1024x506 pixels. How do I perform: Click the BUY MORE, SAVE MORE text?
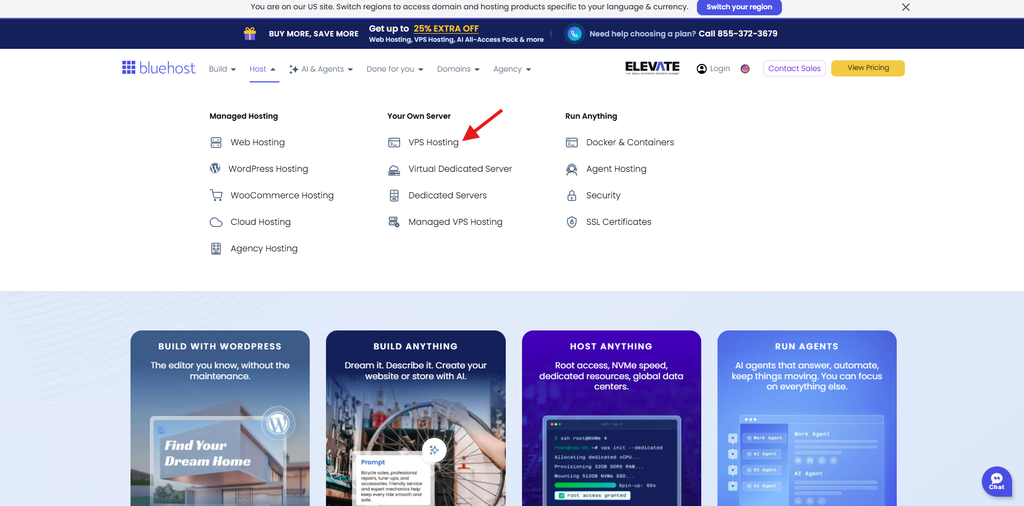313,34
